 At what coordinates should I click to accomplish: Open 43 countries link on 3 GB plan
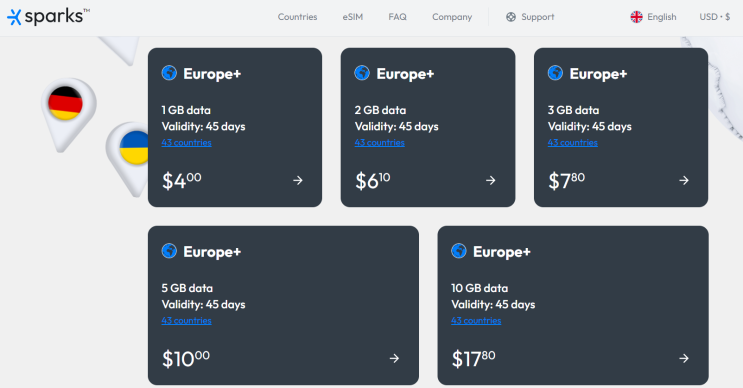572,143
